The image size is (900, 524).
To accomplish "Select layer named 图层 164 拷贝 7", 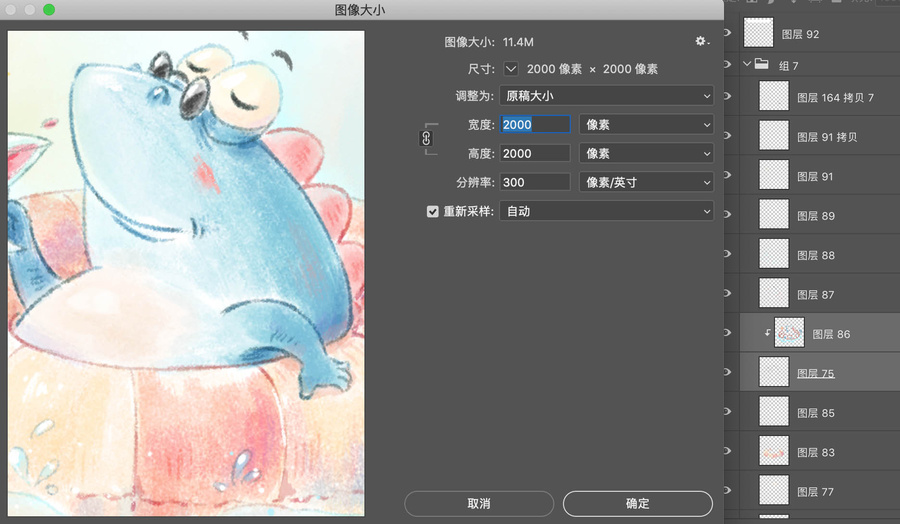I will coord(835,98).
